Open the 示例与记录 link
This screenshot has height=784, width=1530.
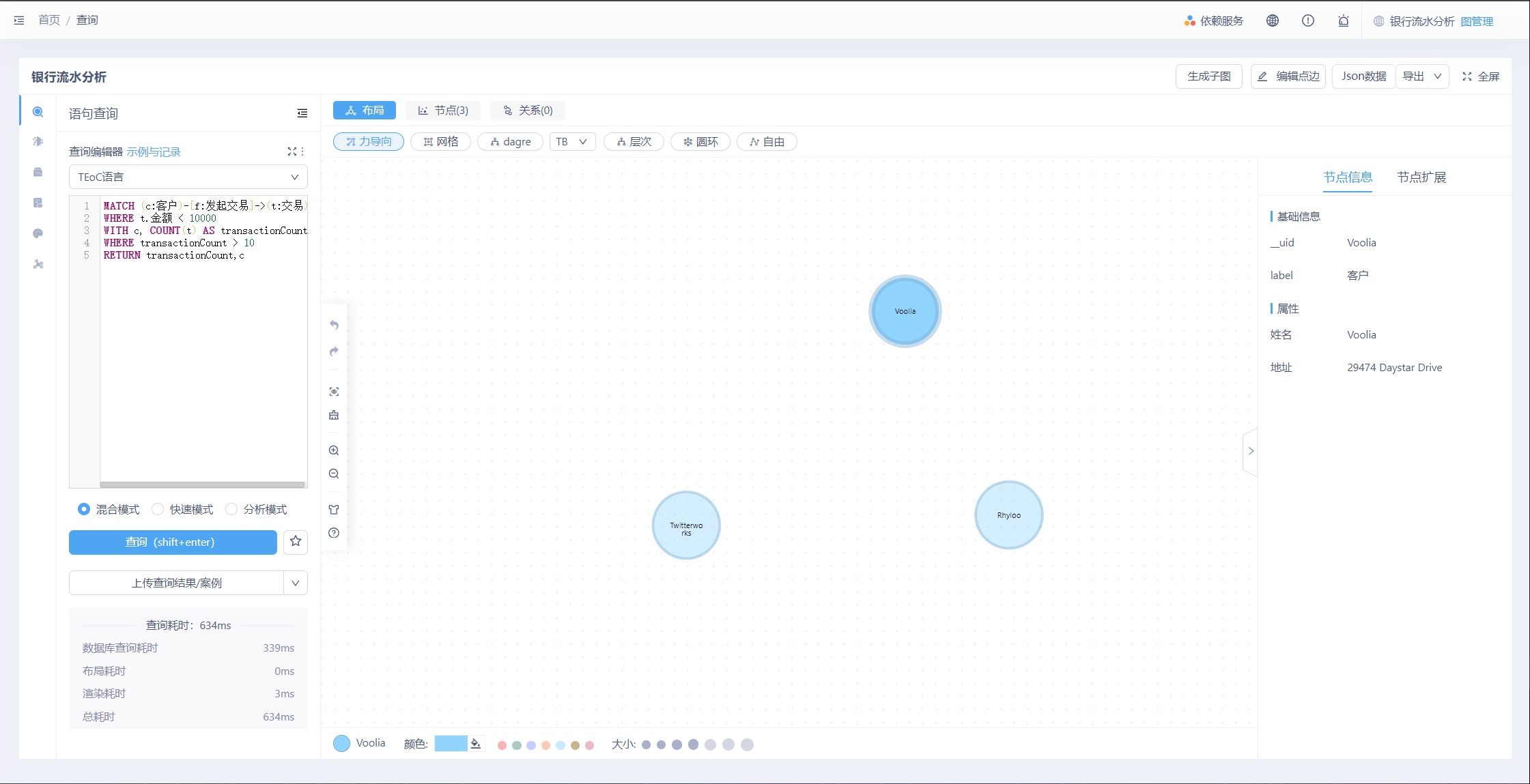coord(154,151)
